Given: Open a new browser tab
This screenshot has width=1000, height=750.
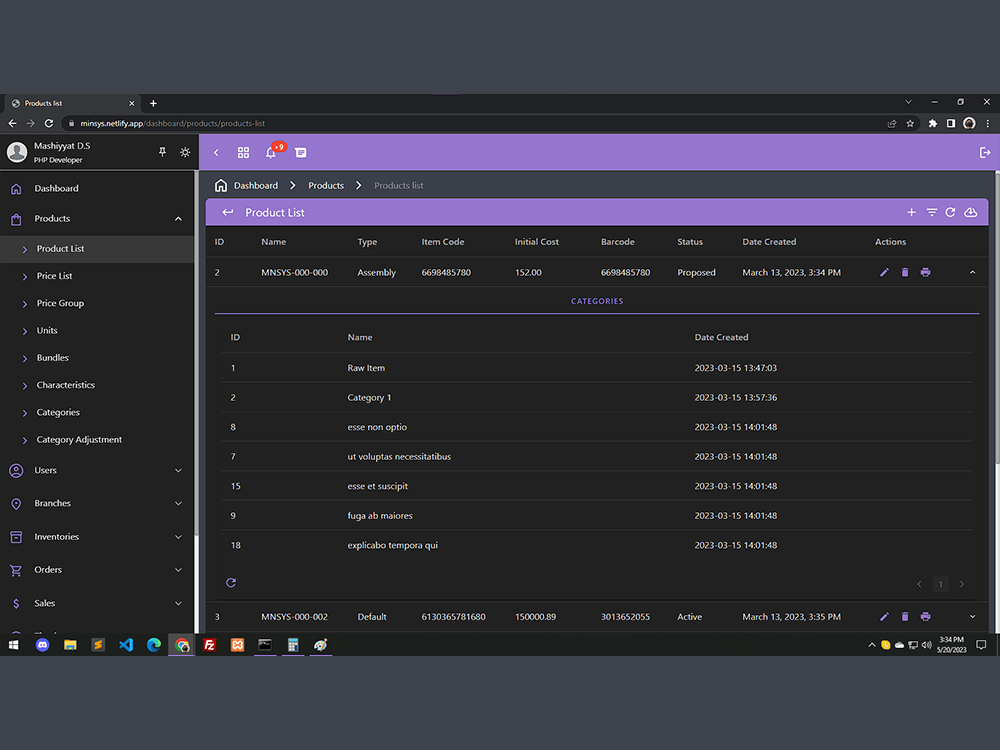Looking at the screenshot, I should (x=153, y=103).
